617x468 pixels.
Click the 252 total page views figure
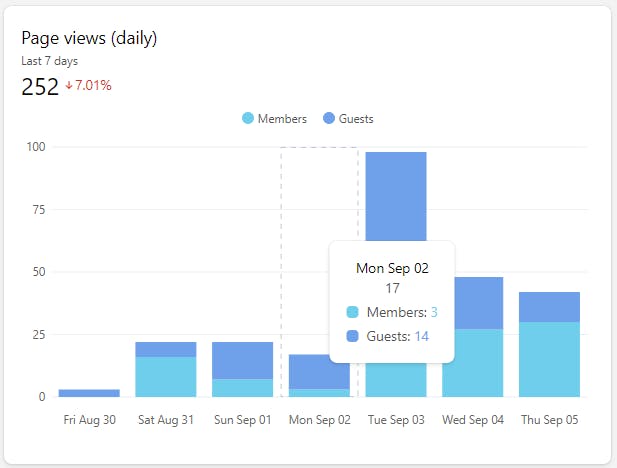pos(38,86)
